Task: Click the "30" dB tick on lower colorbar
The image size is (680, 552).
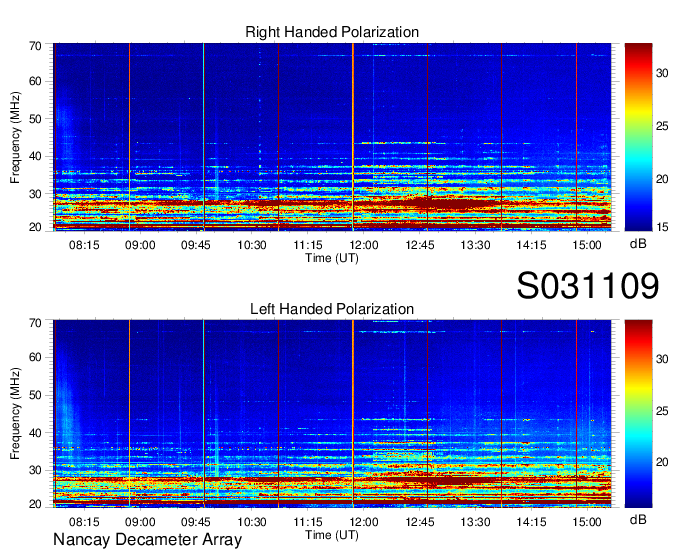Action: click(x=662, y=359)
